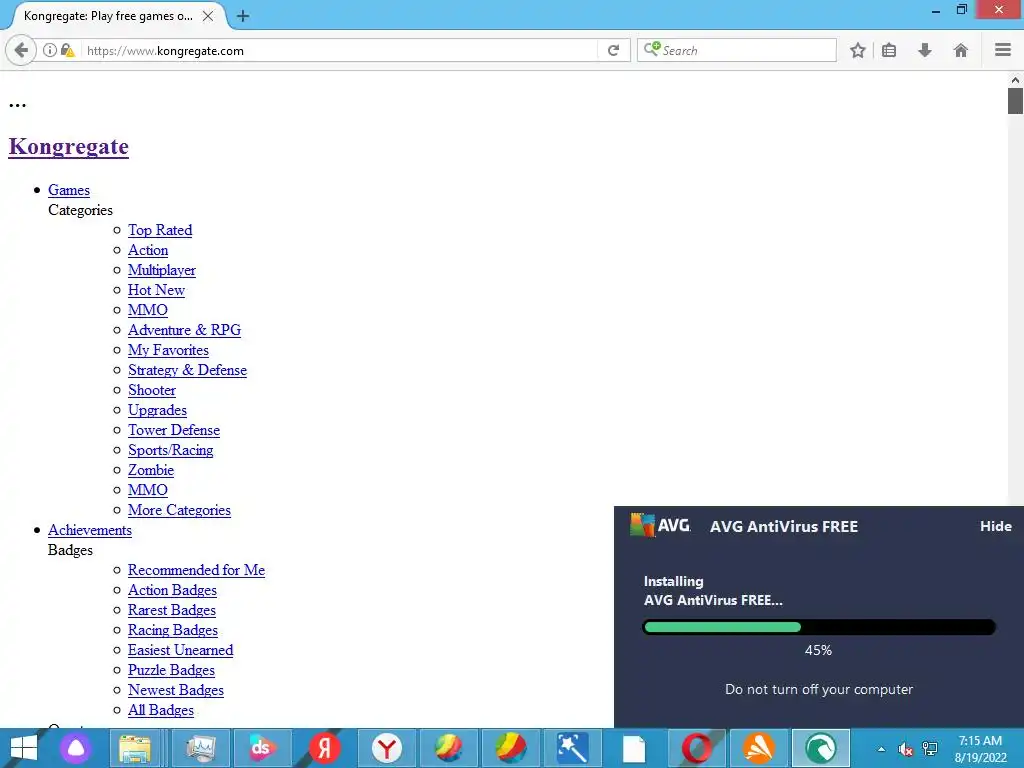Open the Recommended for Me link

[196, 570]
